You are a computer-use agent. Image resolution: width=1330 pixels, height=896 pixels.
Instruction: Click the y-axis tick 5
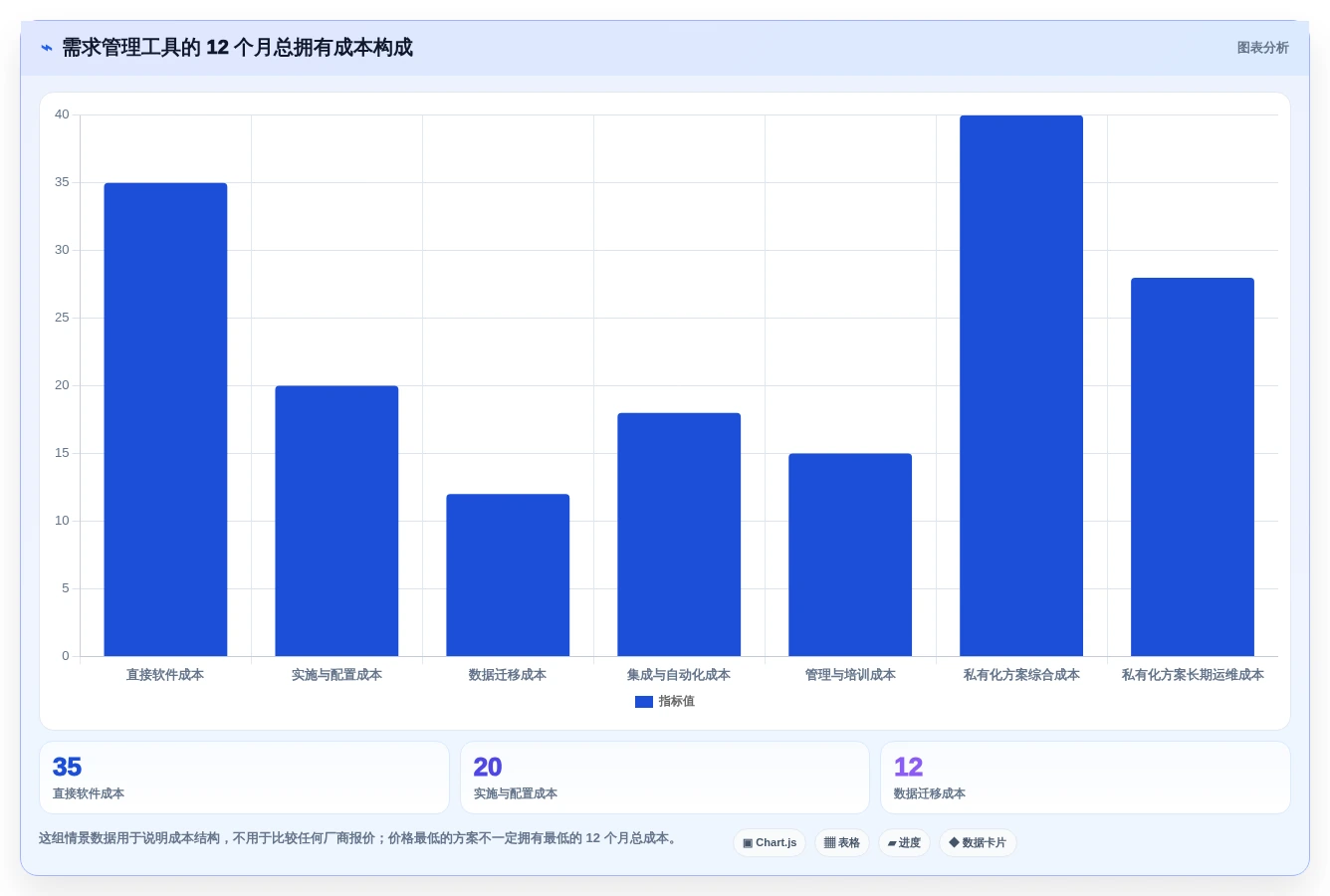66,588
